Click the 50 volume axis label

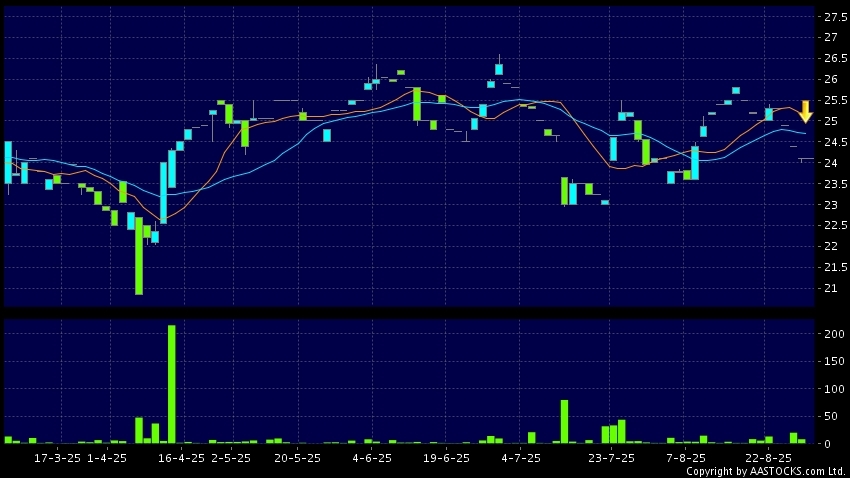click(x=830, y=417)
